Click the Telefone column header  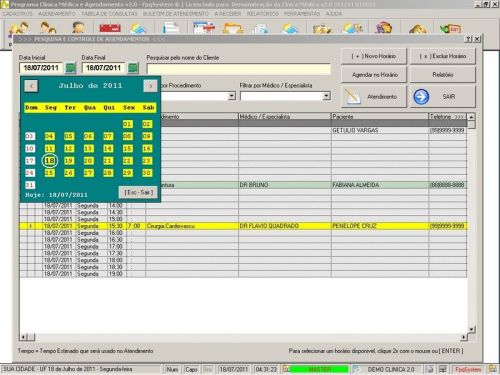(447, 116)
